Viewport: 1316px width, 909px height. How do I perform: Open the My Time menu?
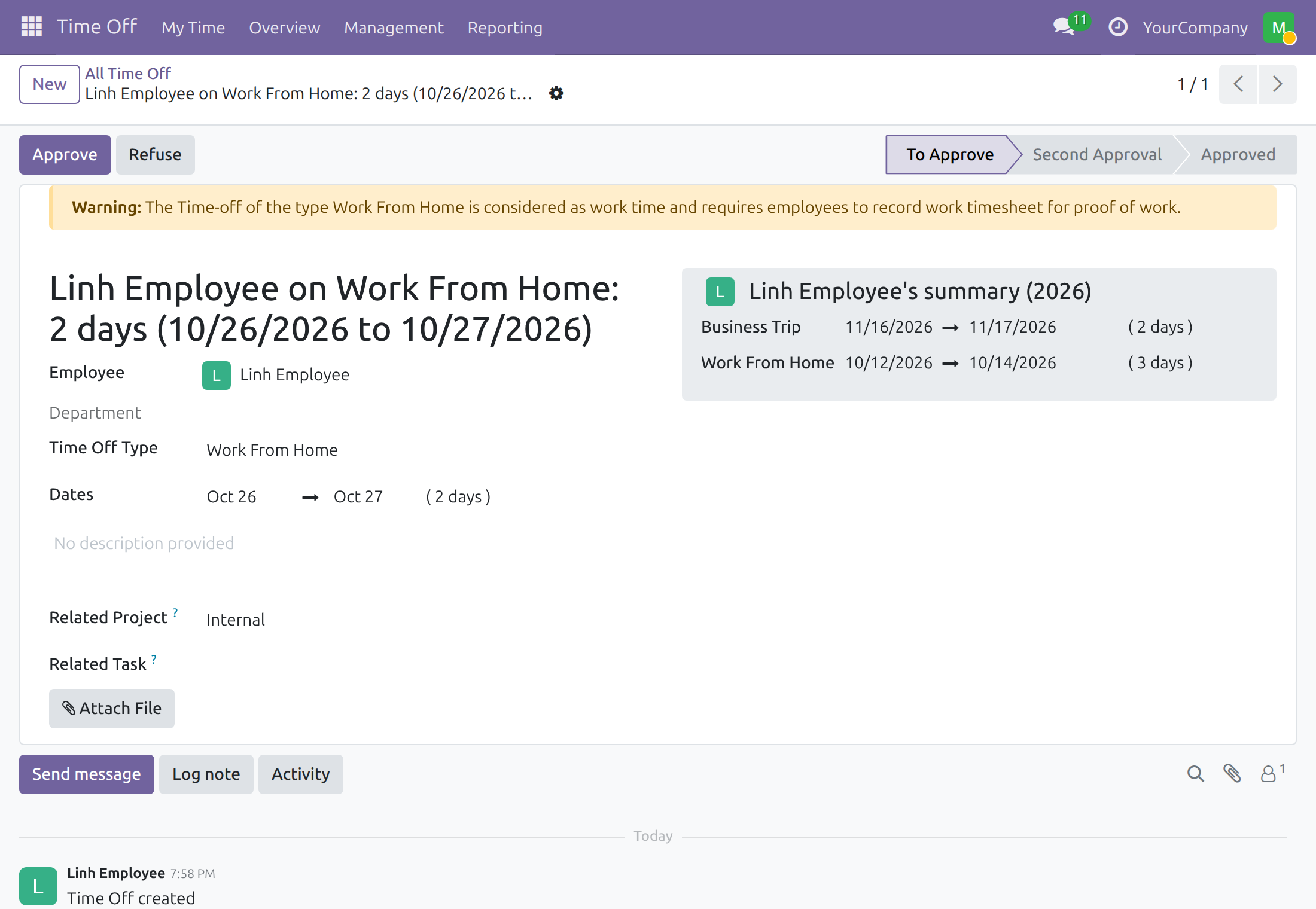click(x=193, y=28)
